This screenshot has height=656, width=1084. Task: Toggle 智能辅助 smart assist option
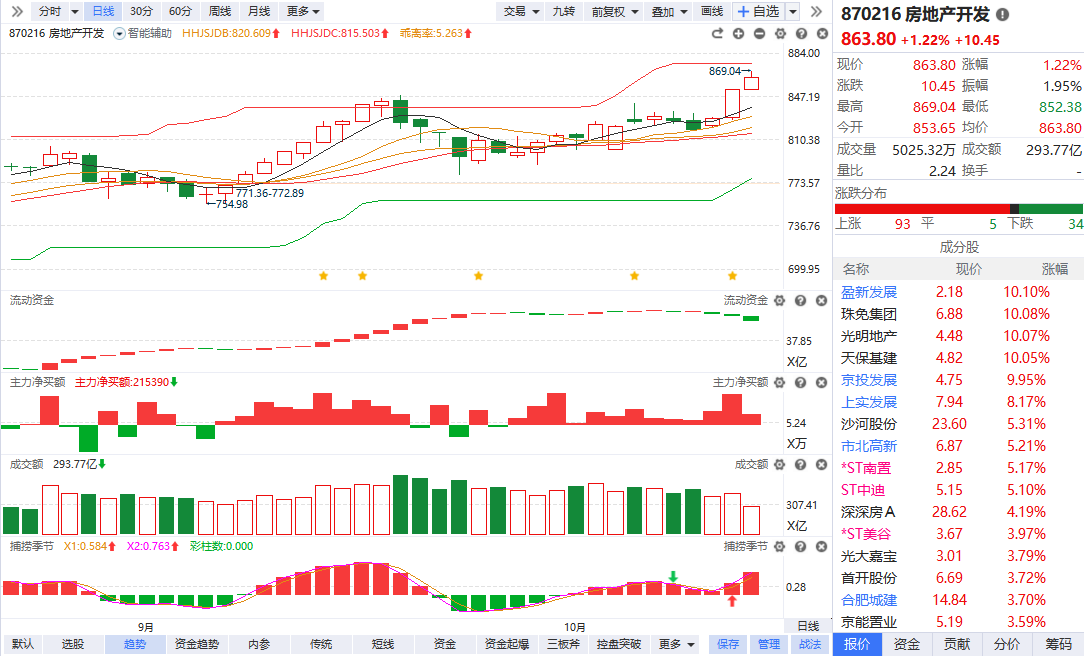(x=143, y=33)
